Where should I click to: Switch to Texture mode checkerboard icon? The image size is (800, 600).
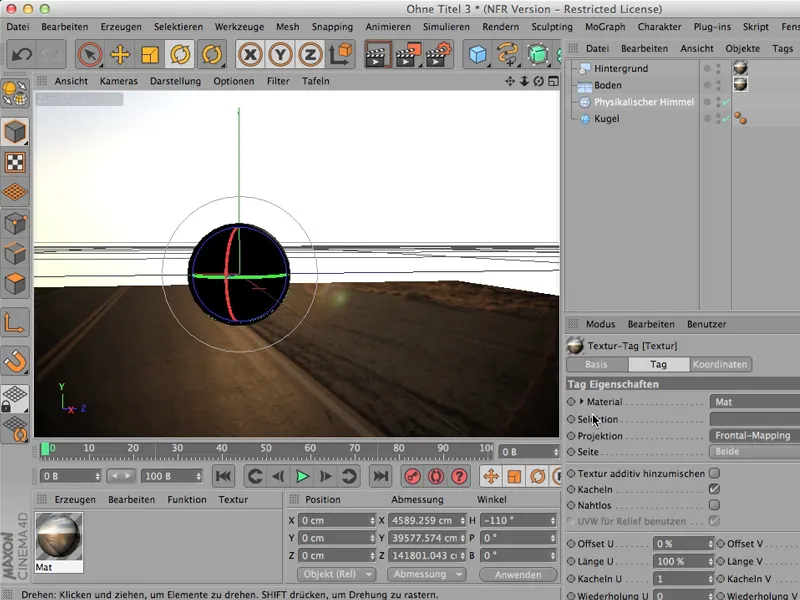tap(15, 162)
